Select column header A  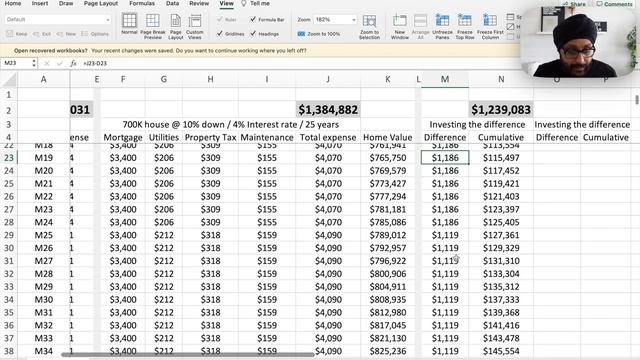43,79
